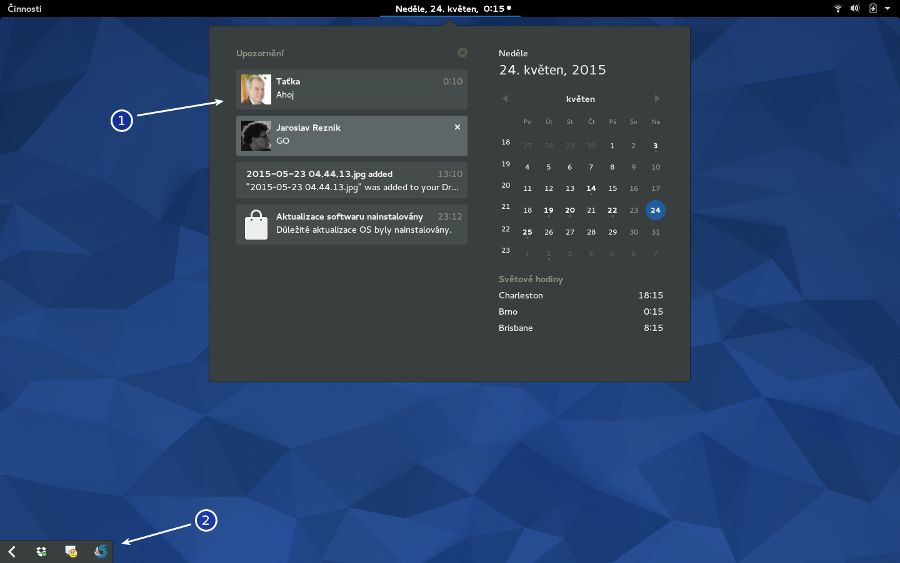Screen dimensions: 900x563
Task: Open the 2015-05-23 04.44.13.jpg added notification
Action: click(351, 180)
